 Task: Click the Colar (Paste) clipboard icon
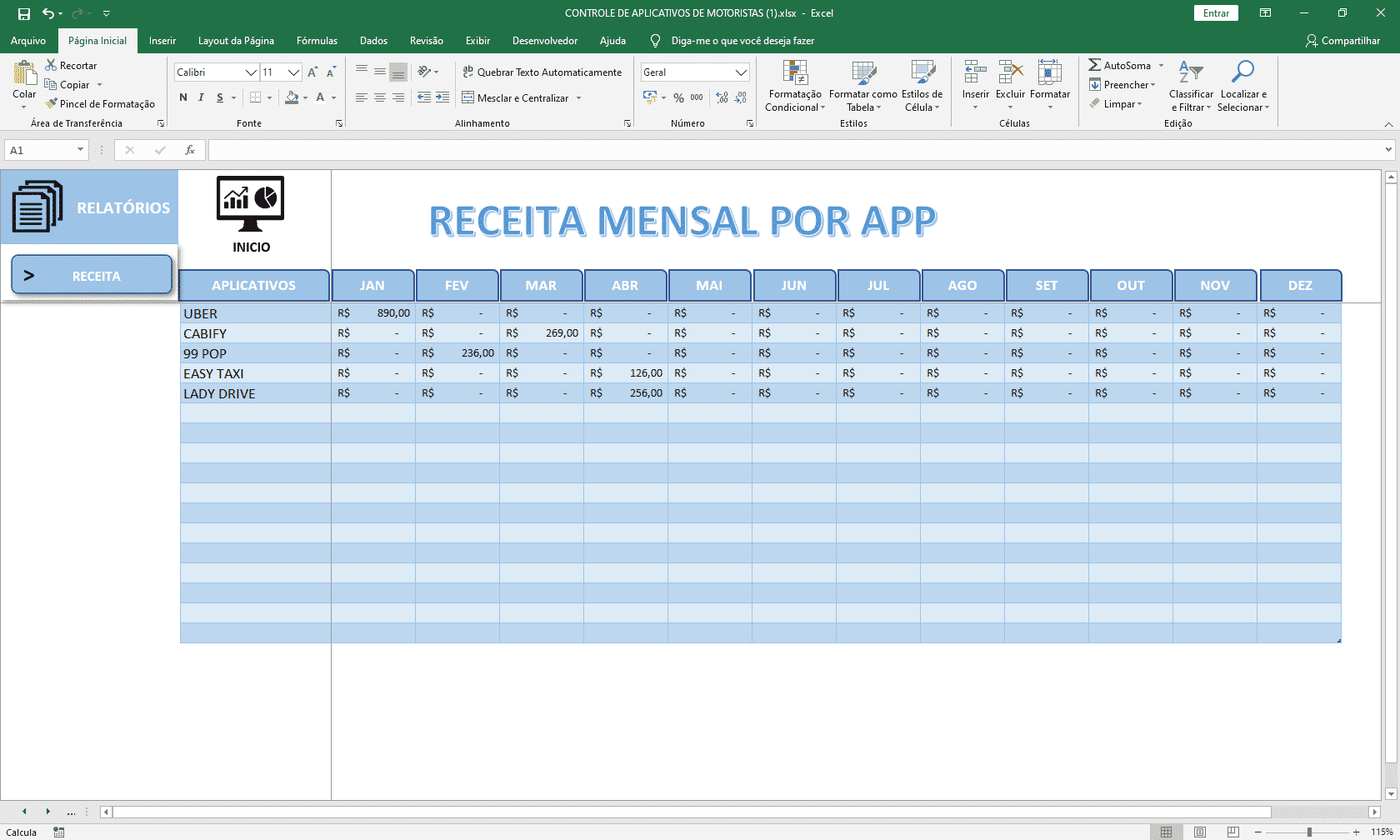(24, 74)
